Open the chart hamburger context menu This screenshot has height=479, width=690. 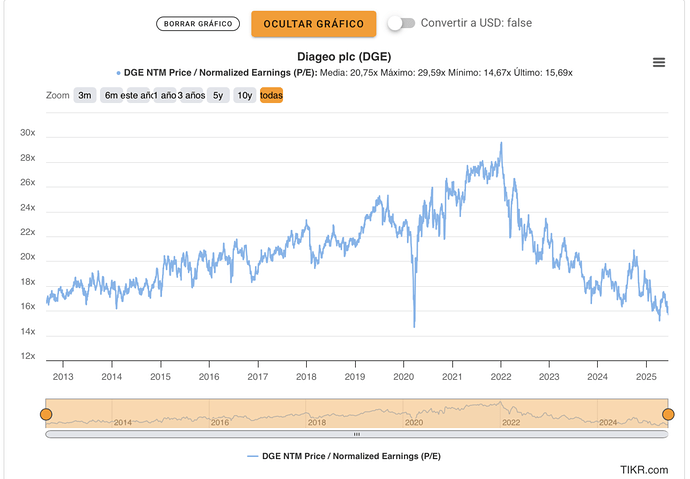[x=658, y=62]
